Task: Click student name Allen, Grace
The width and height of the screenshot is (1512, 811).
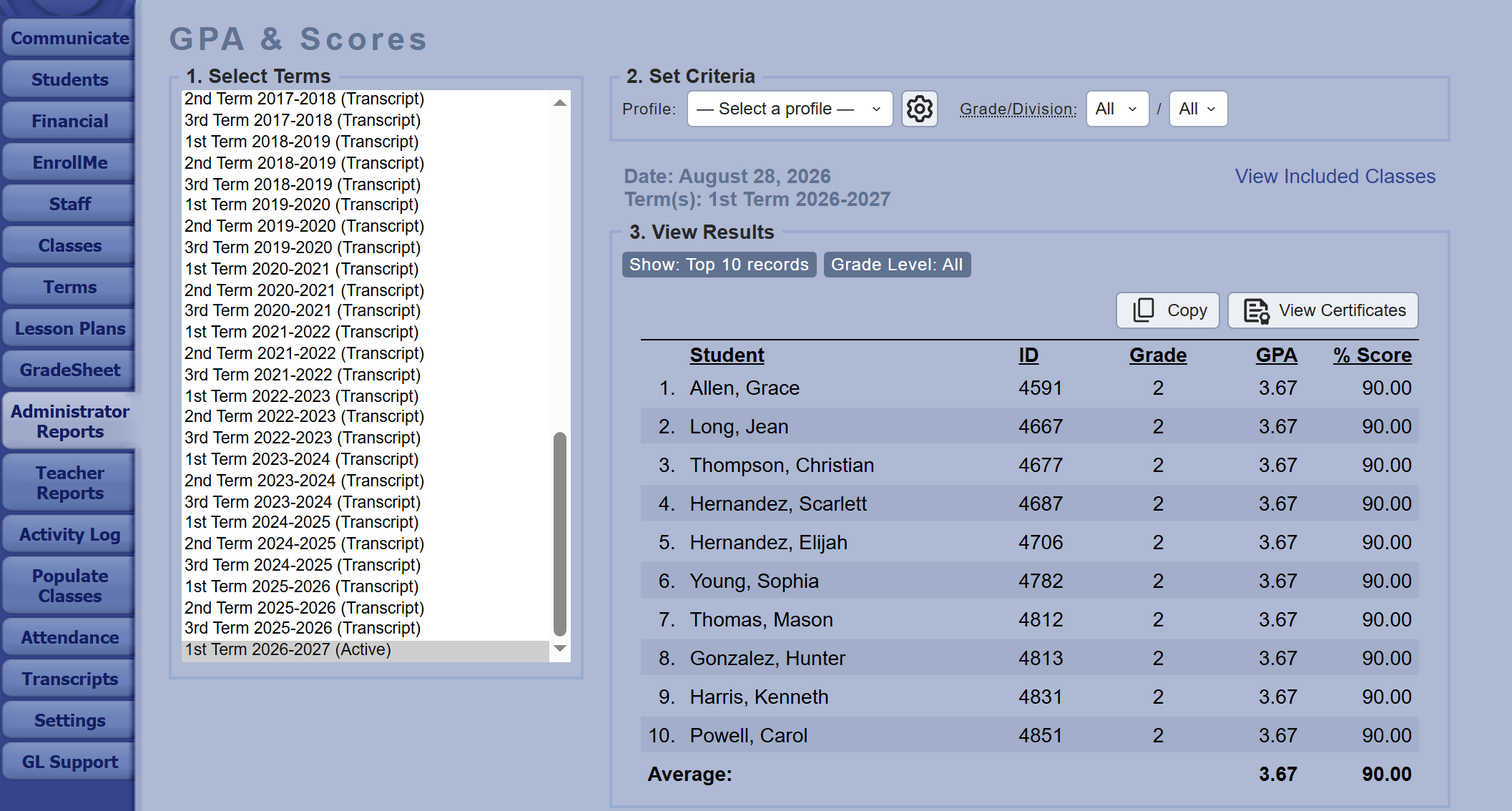Action: point(745,388)
